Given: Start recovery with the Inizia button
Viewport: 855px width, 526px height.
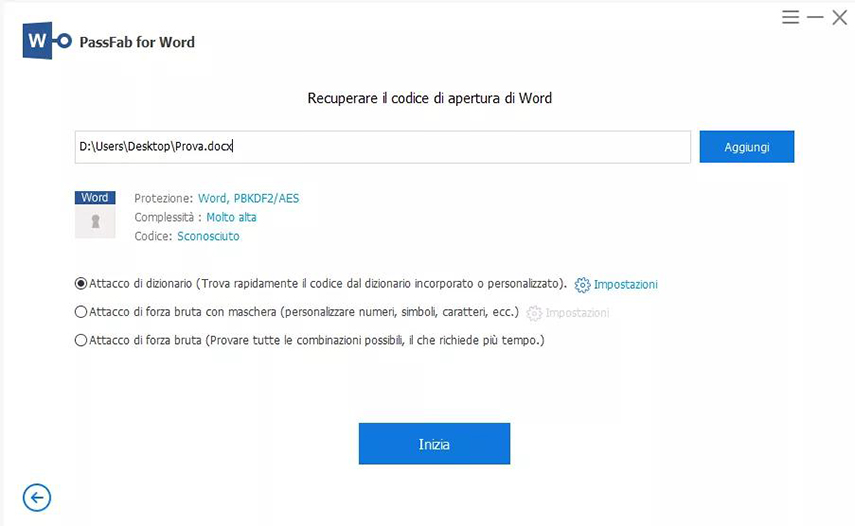Looking at the screenshot, I should (434, 444).
